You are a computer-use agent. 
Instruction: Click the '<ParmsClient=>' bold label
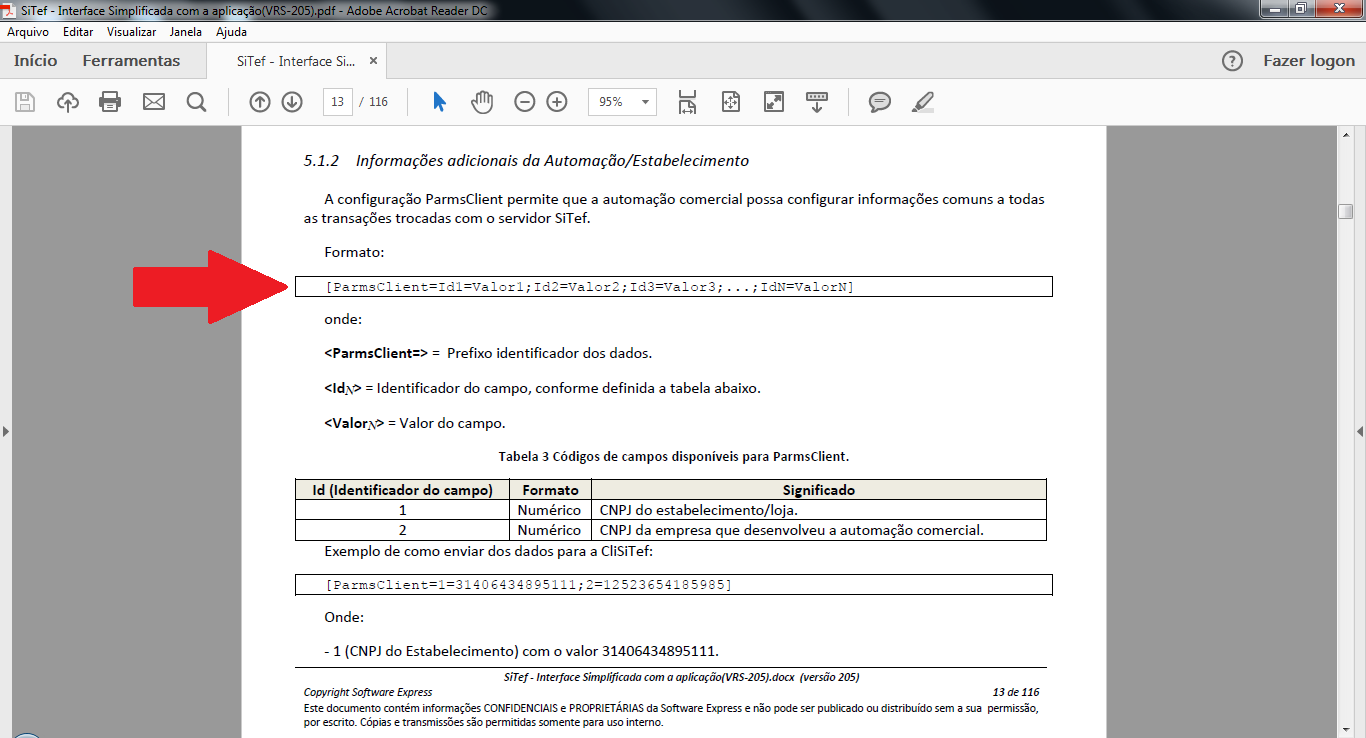[376, 353]
